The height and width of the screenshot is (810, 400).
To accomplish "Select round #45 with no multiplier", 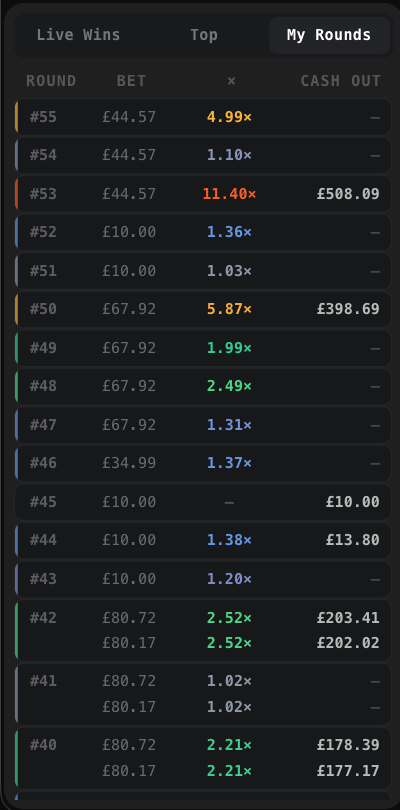I will pos(203,502).
